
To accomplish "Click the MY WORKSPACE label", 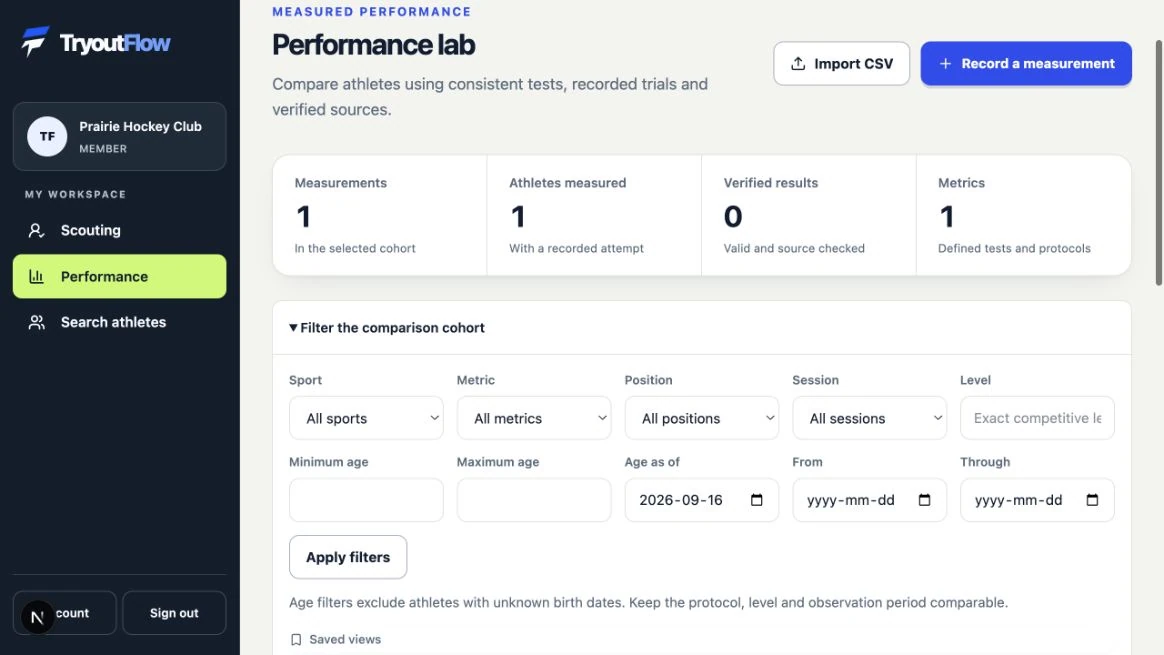I will point(75,195).
